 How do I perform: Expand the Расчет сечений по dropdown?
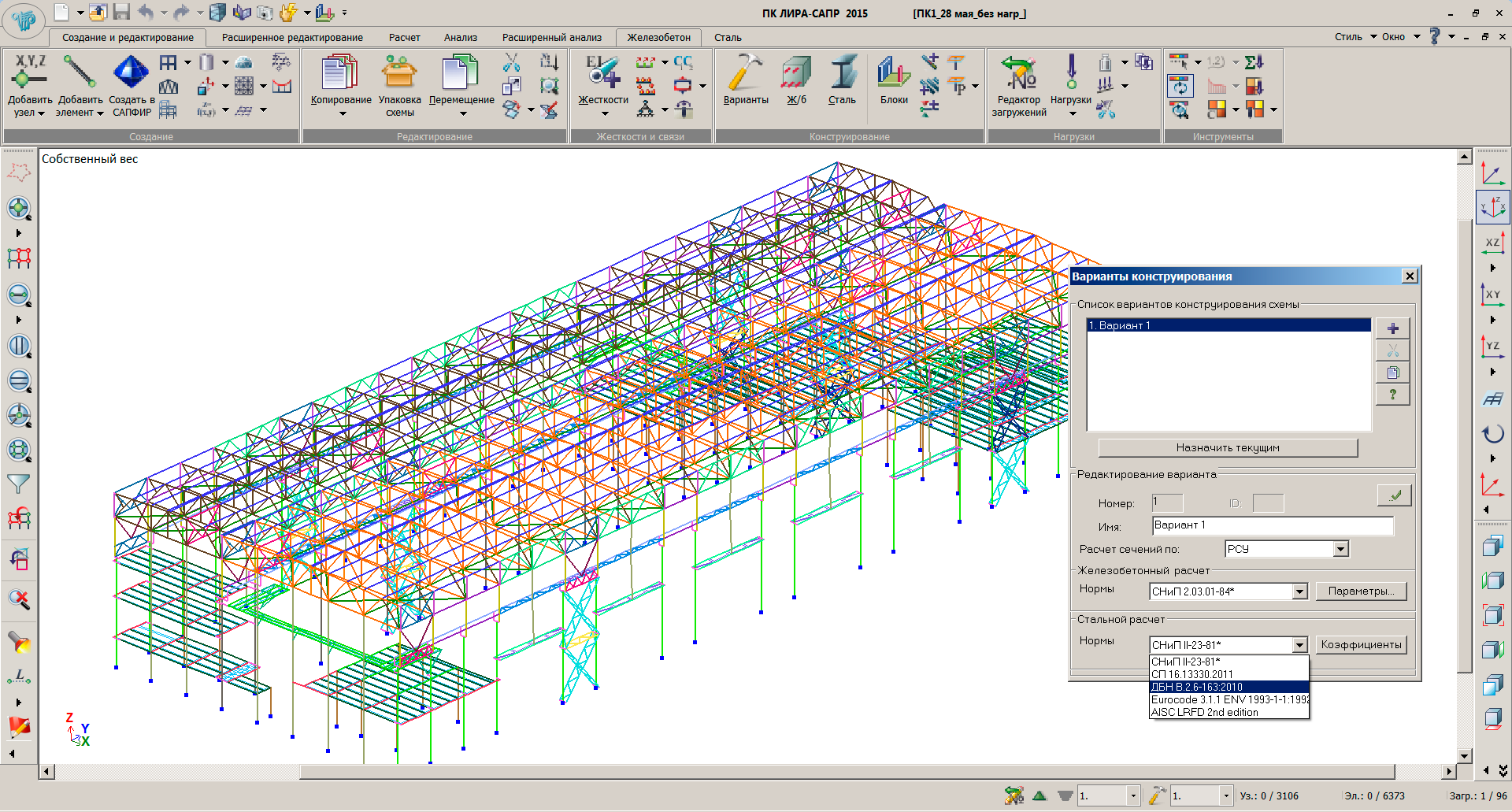tap(1340, 549)
